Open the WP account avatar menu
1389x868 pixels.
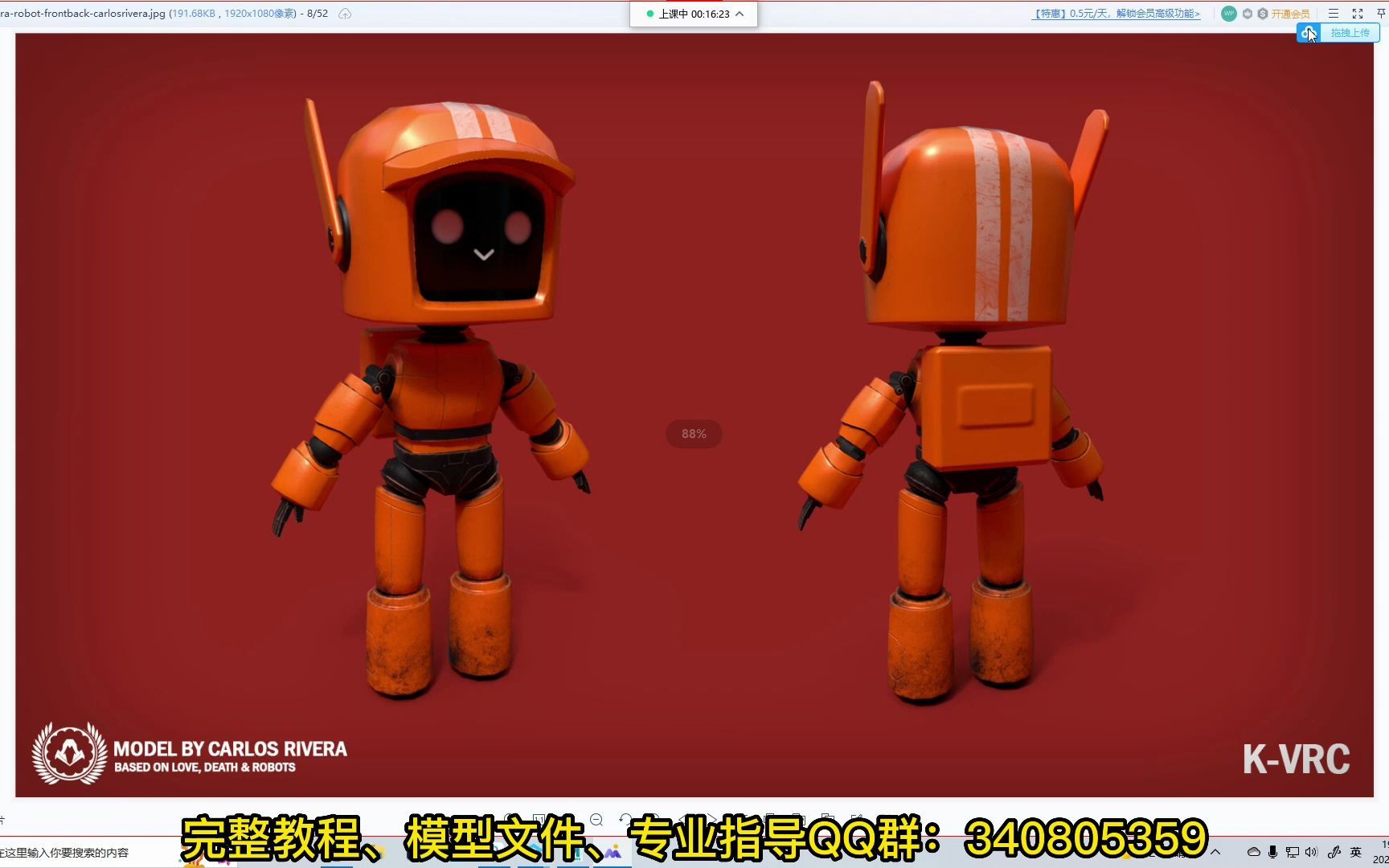[x=1228, y=14]
